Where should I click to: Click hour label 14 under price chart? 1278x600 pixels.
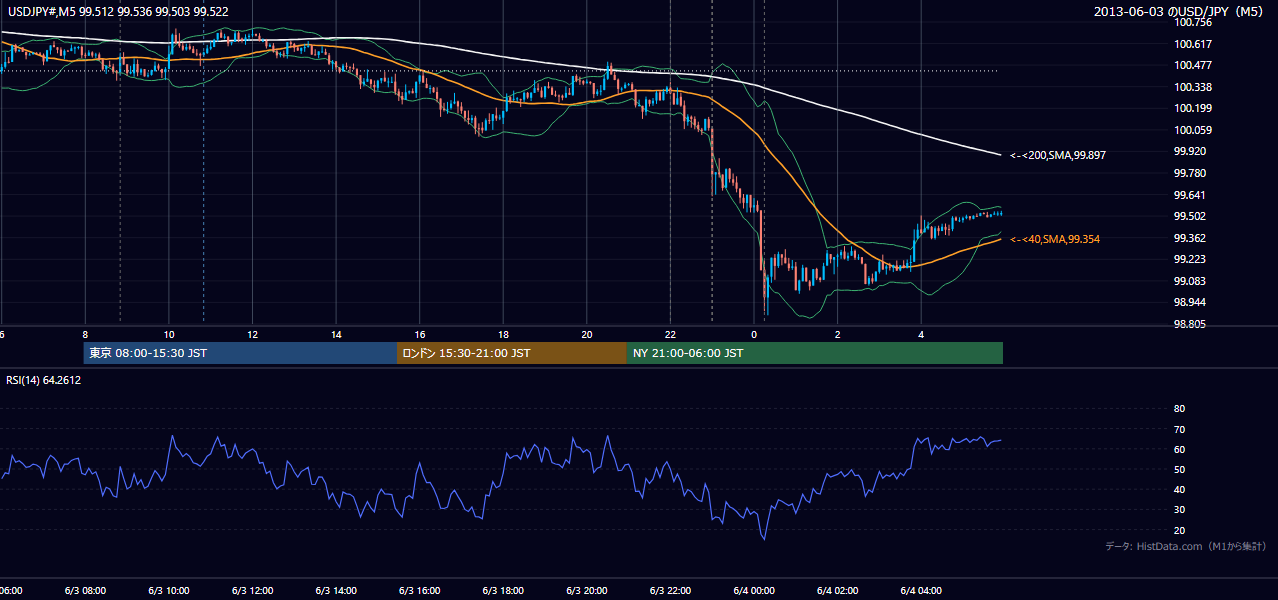[336, 335]
